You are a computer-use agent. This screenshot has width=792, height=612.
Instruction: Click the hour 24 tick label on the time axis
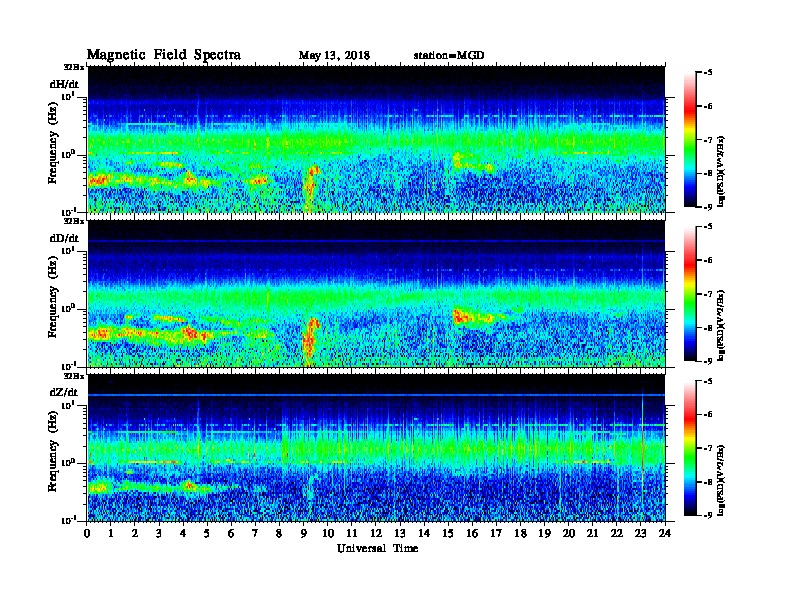(665, 533)
